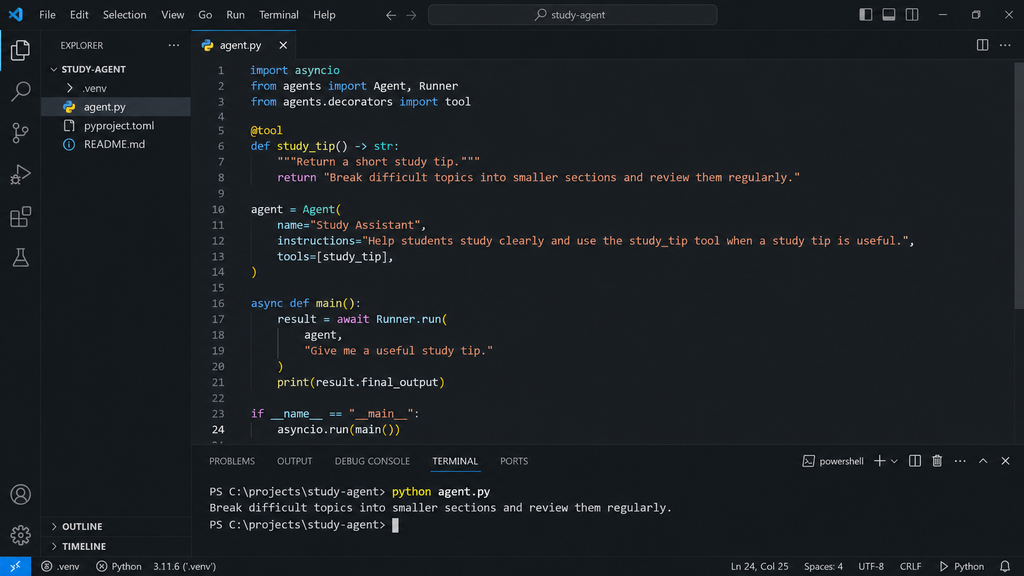Click the .venv environment status bar item
Viewport: 1024px width, 576px height.
(60, 566)
